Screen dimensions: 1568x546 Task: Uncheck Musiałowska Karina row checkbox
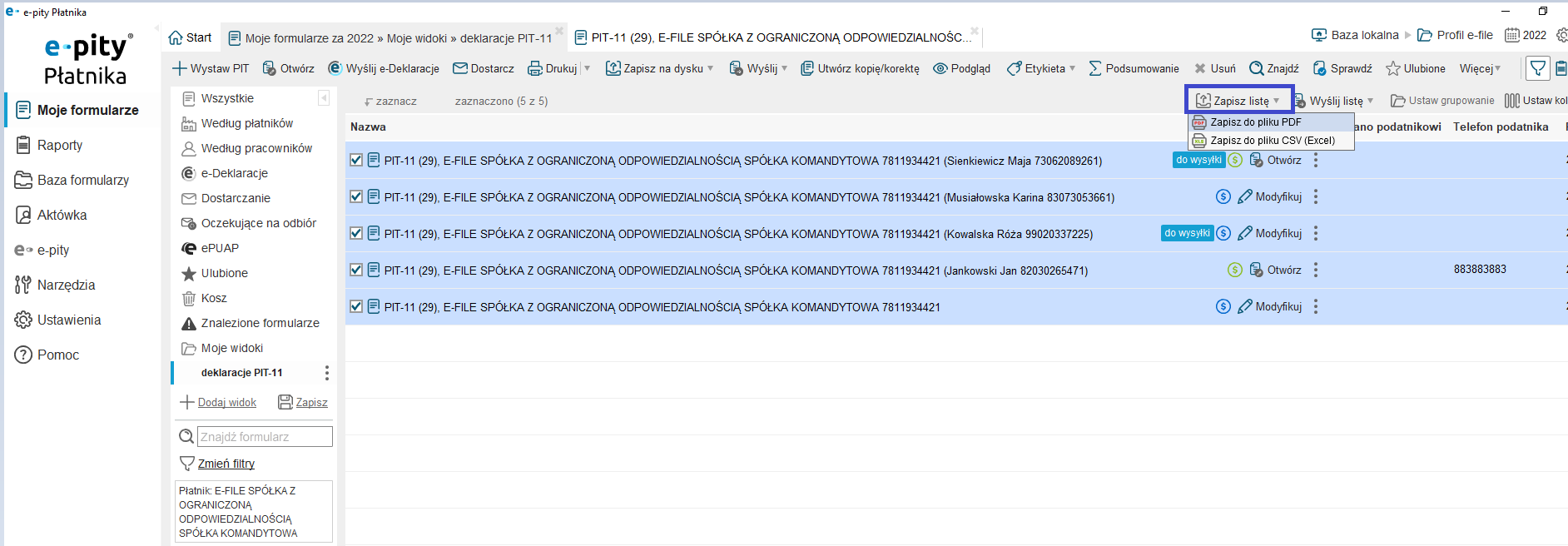click(x=356, y=196)
